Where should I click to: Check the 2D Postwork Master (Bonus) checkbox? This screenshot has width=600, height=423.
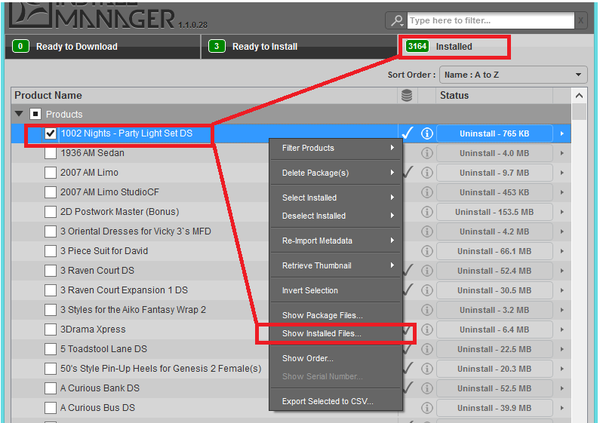50,212
